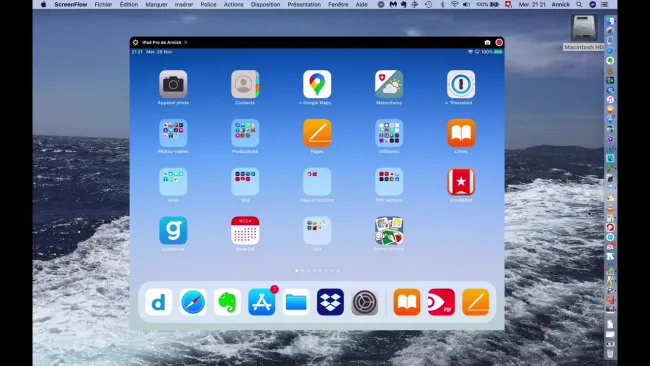The width and height of the screenshot is (650, 366).
Task: Open the Insérer menu
Action: pyautogui.click(x=184, y=5)
